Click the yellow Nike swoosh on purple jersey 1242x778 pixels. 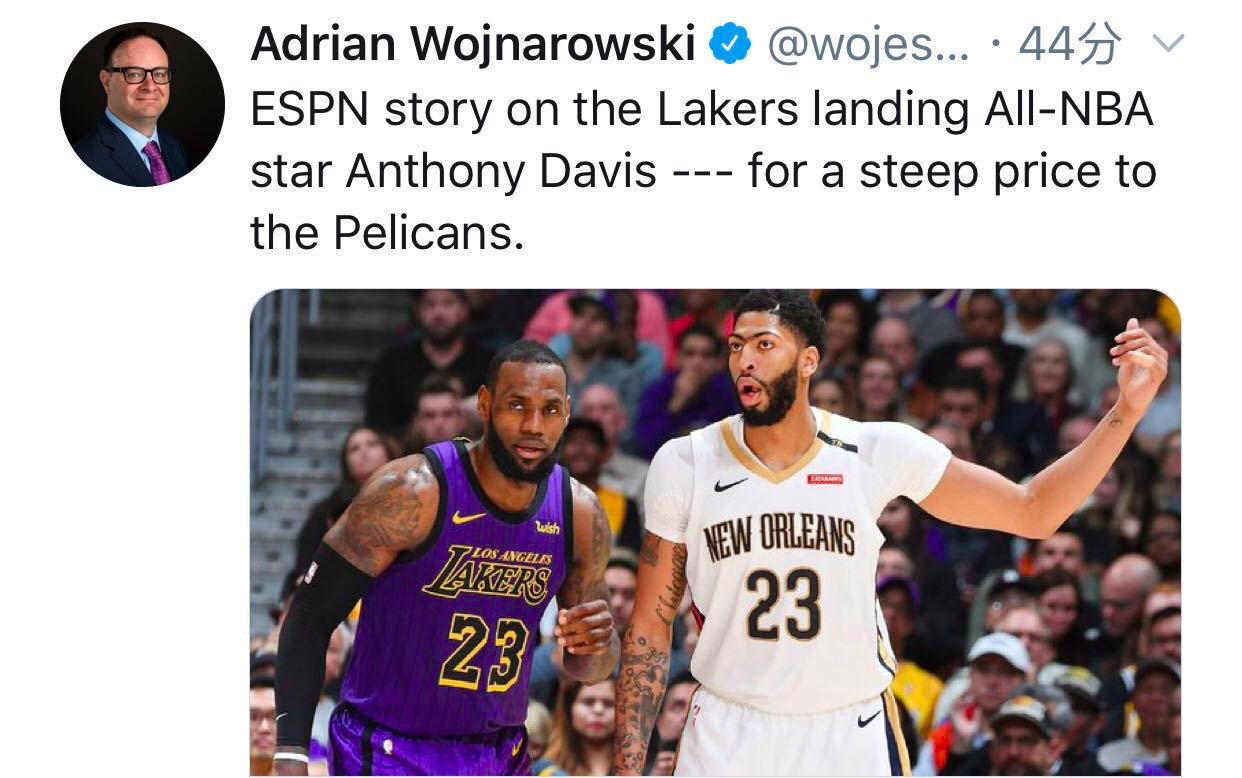coord(468,517)
